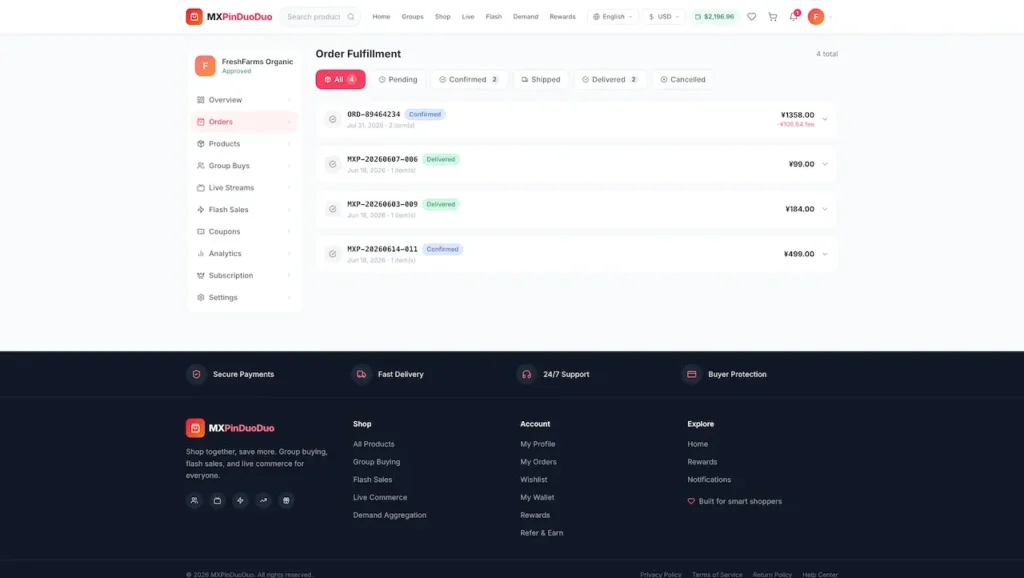The height and width of the screenshot is (578, 1024).
Task: Filter orders by Pending status
Action: point(398,79)
